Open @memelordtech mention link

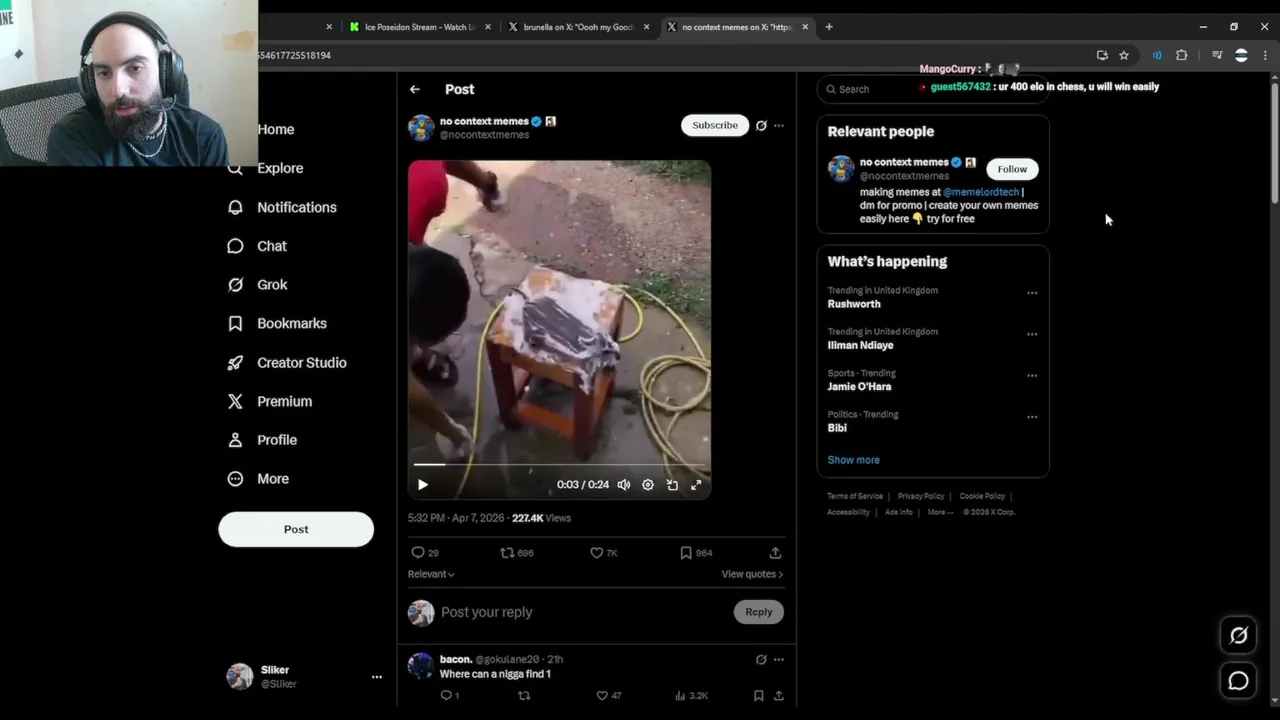tap(981, 192)
